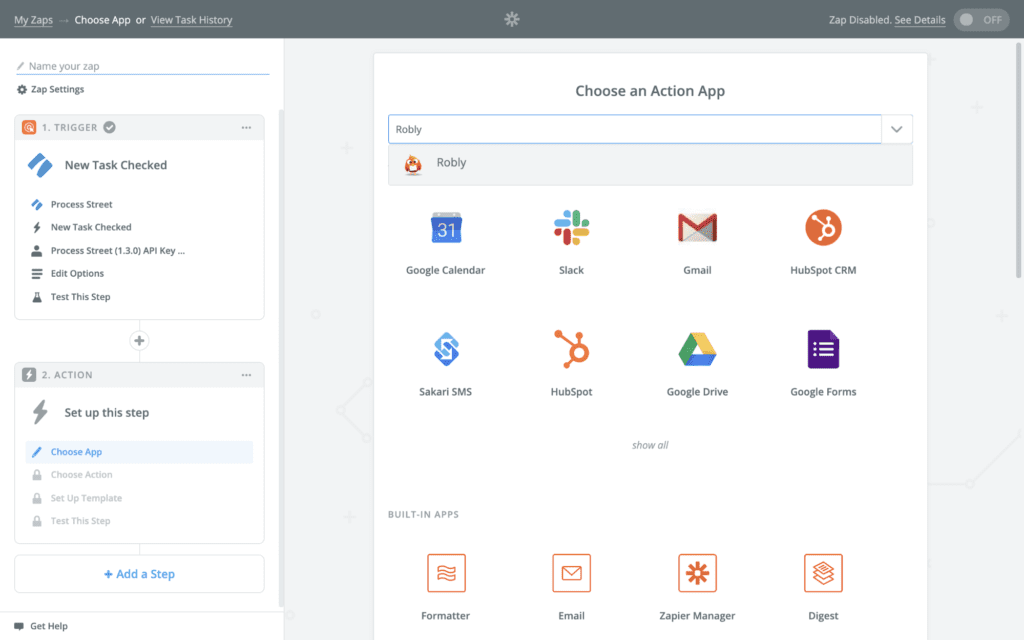Click the action step lightning badge icon
Viewport: 1024px width, 640px height.
pyautogui.click(x=29, y=375)
